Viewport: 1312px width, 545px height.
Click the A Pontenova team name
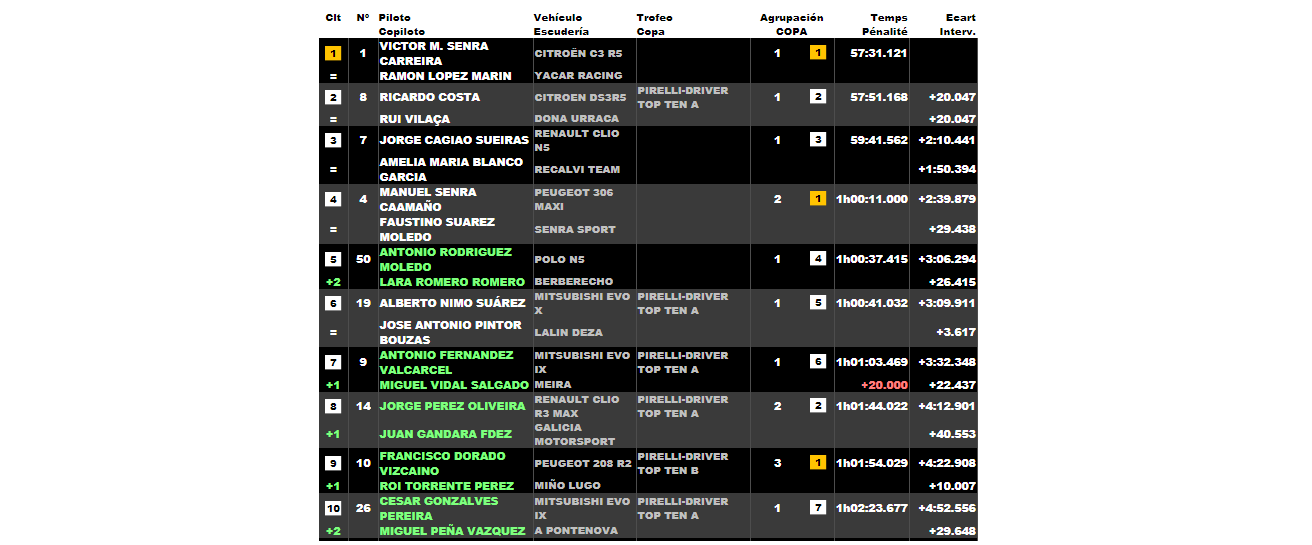click(576, 531)
